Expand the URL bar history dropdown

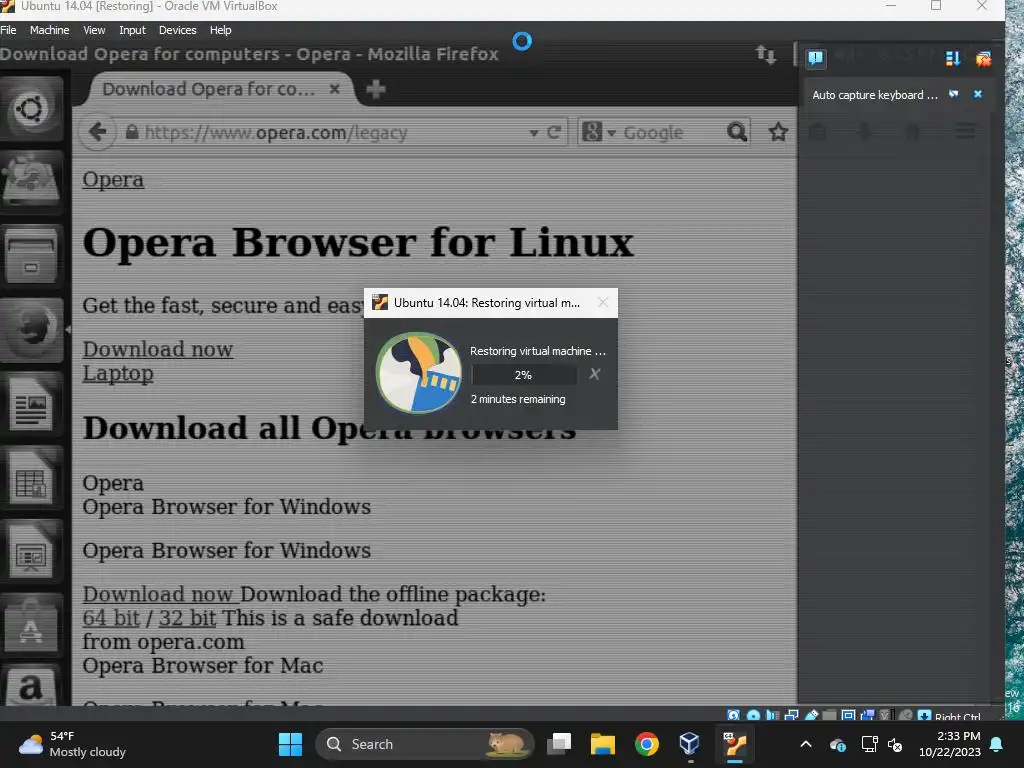534,133
